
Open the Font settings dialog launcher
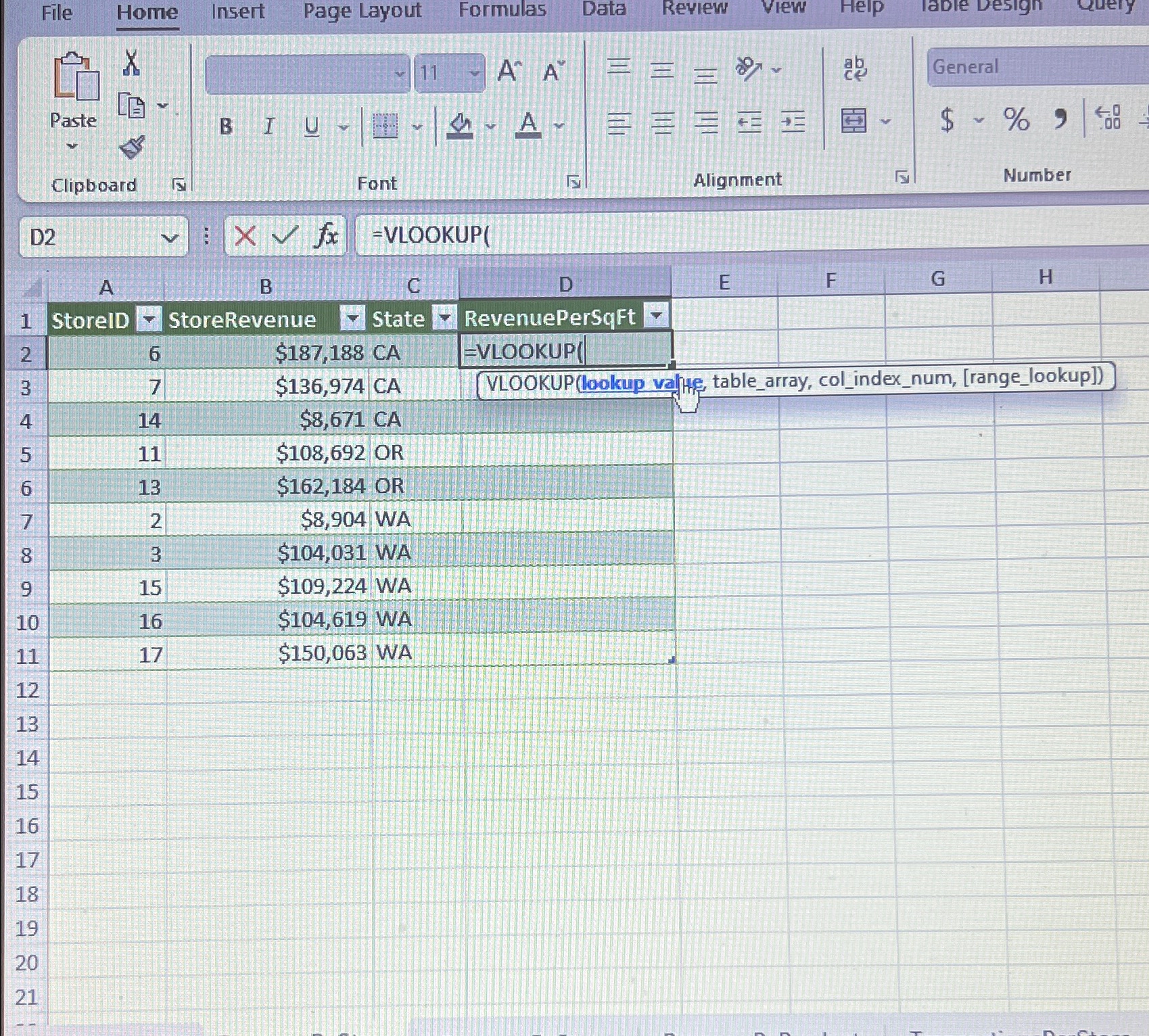click(x=572, y=181)
